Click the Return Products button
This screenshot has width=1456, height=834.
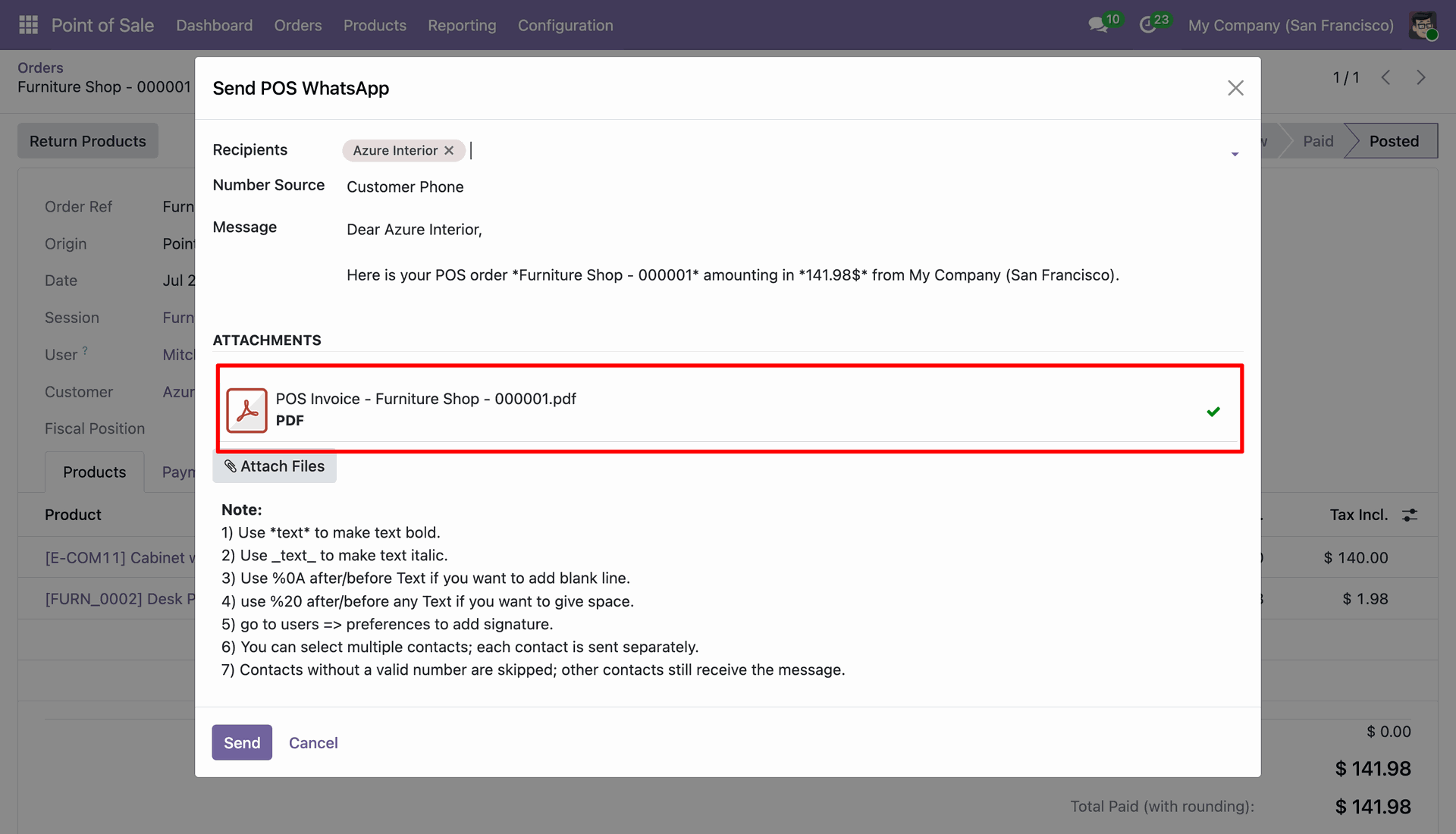pyautogui.click(x=88, y=141)
